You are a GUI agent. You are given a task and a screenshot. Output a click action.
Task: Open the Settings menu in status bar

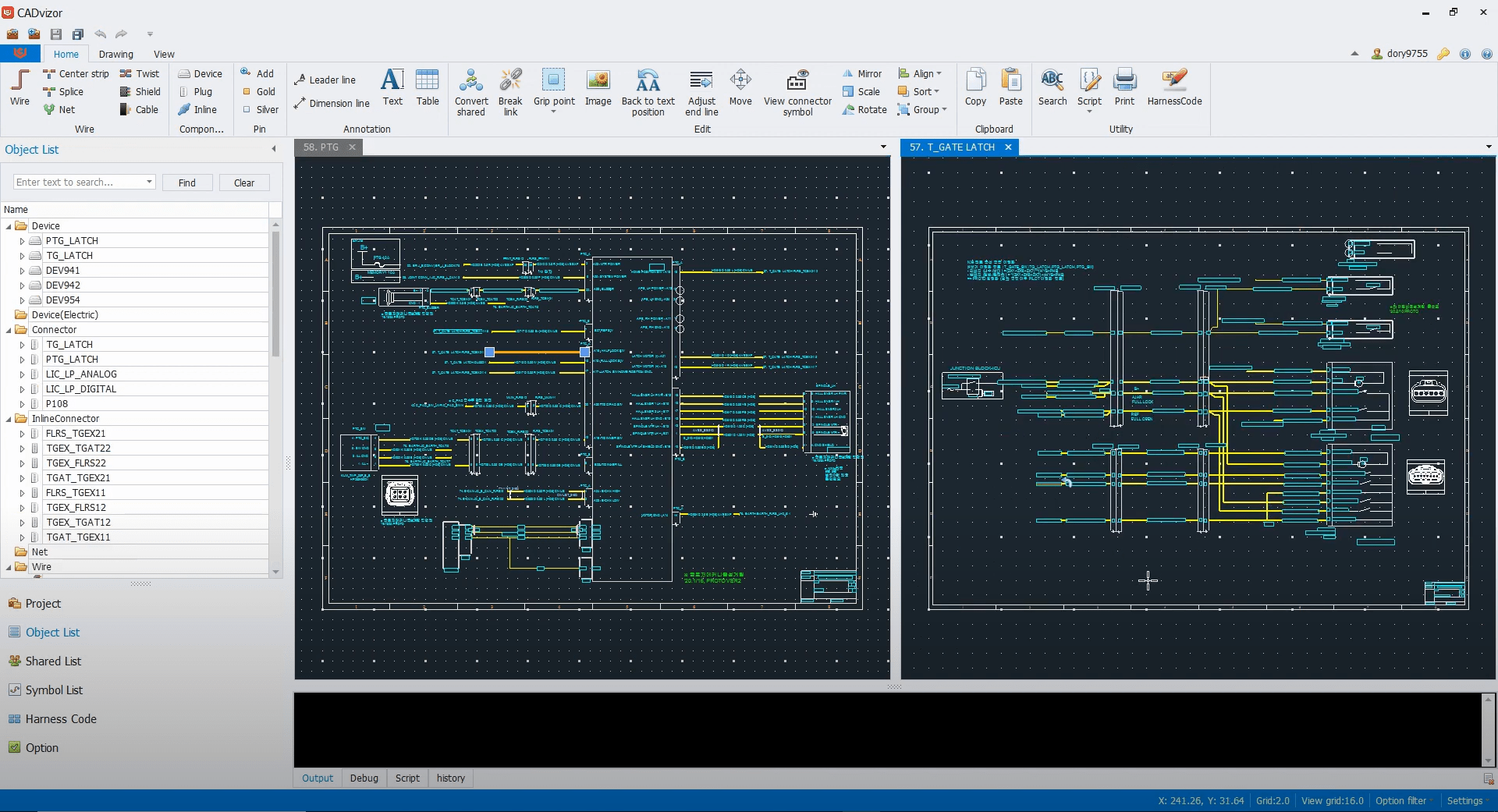[x=1468, y=800]
